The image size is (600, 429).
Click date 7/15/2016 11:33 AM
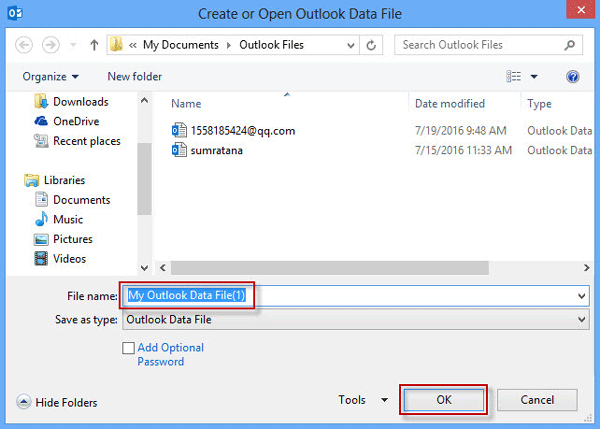point(463,150)
